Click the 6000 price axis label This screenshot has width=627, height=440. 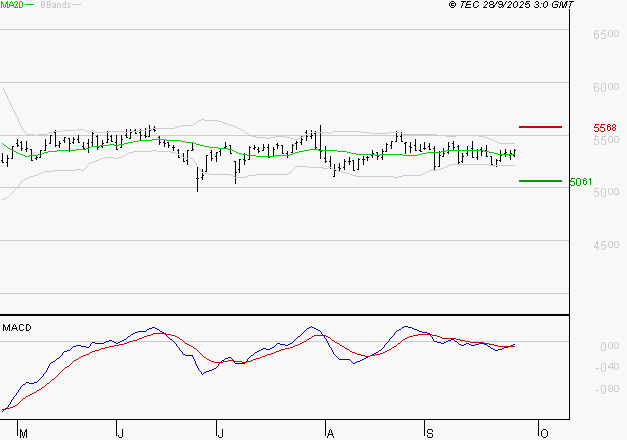(x=606, y=87)
